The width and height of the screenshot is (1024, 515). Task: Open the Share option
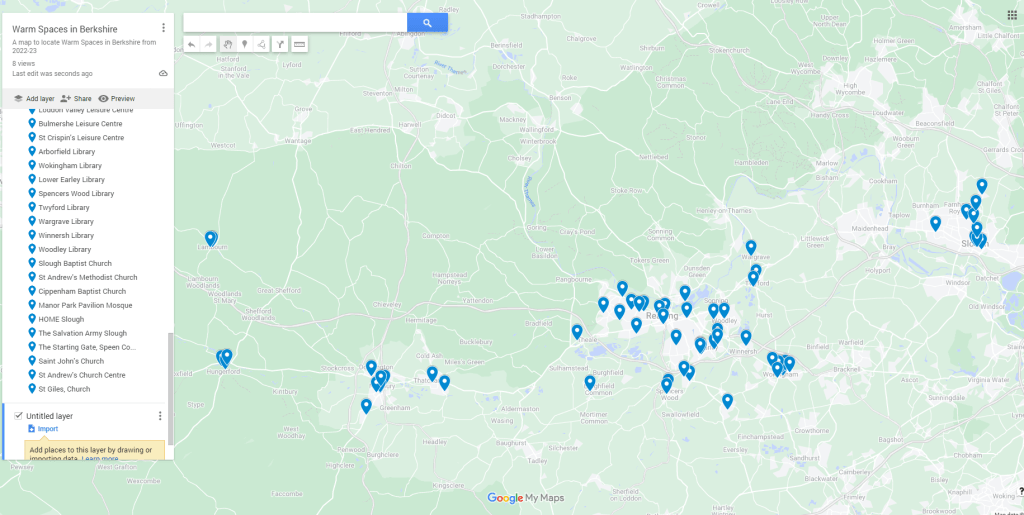point(75,99)
